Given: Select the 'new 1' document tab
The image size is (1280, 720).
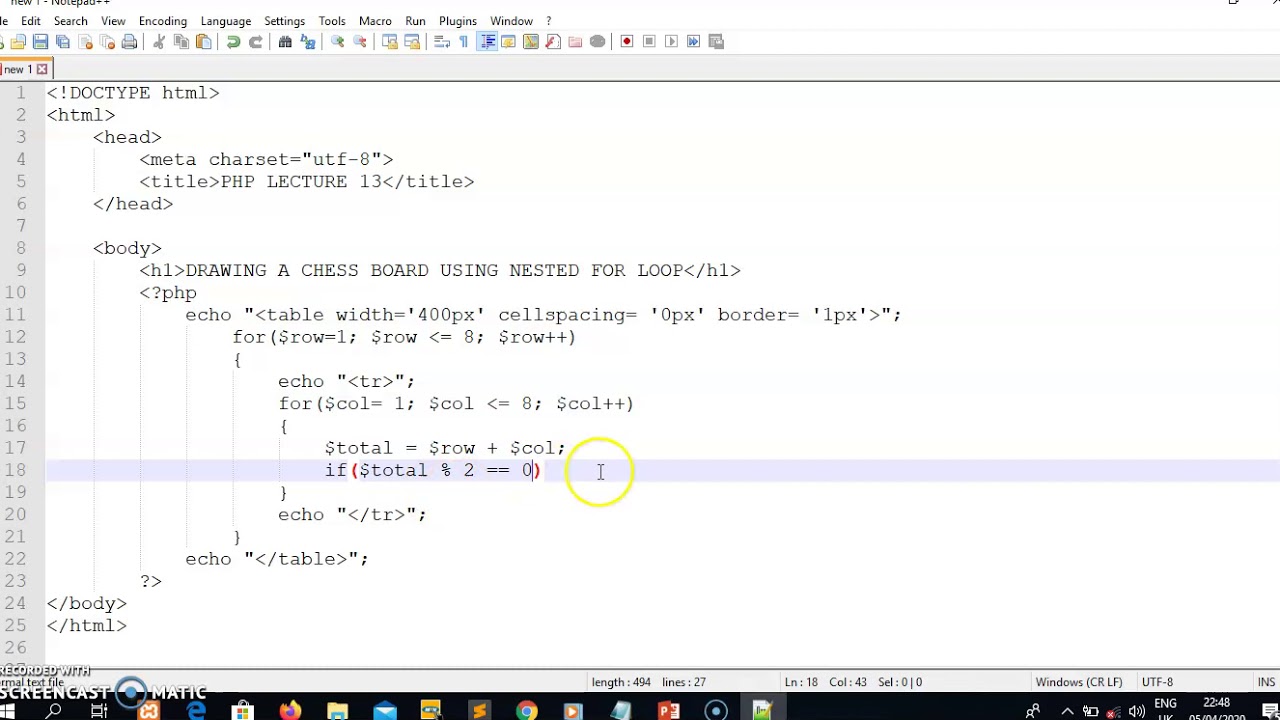Looking at the screenshot, I should pos(17,69).
